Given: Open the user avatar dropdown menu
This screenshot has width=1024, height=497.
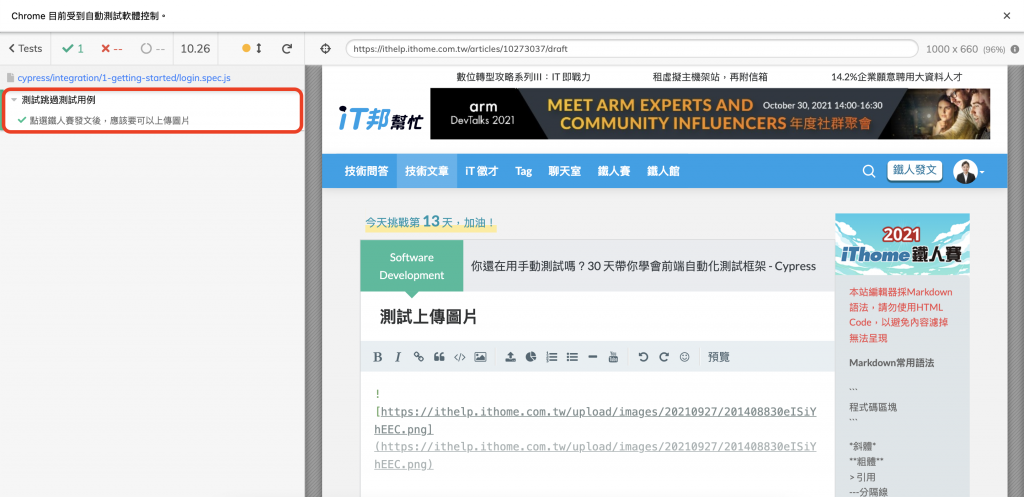Looking at the screenshot, I should point(968,171).
